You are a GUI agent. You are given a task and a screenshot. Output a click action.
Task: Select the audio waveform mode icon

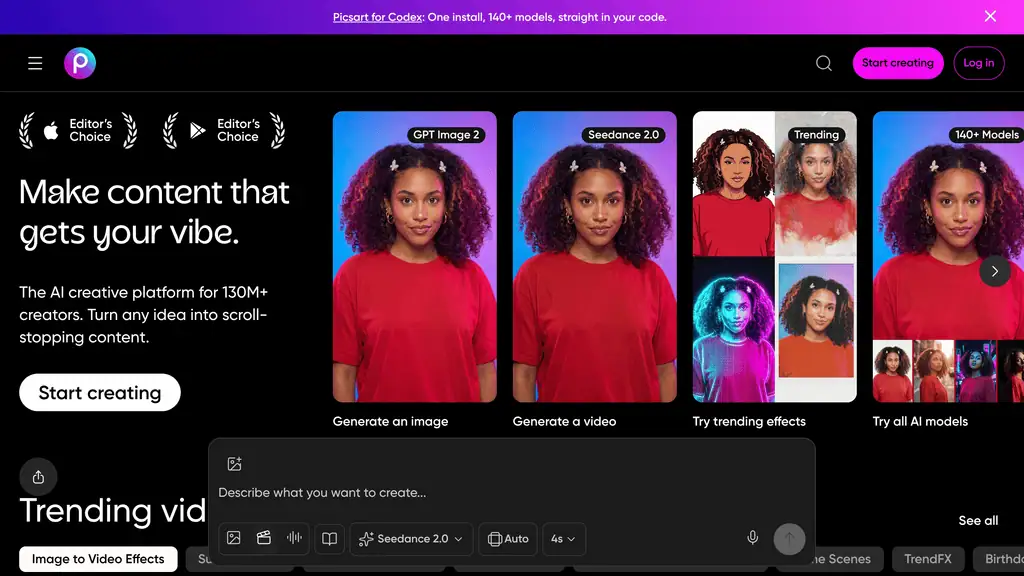(x=294, y=538)
